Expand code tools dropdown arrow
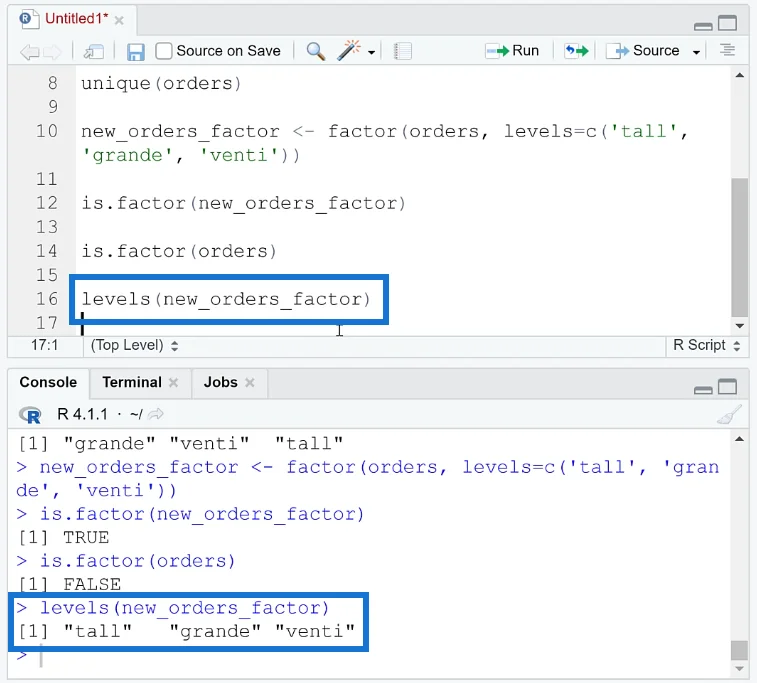Screen dimensions: 757x683 (x=371, y=52)
